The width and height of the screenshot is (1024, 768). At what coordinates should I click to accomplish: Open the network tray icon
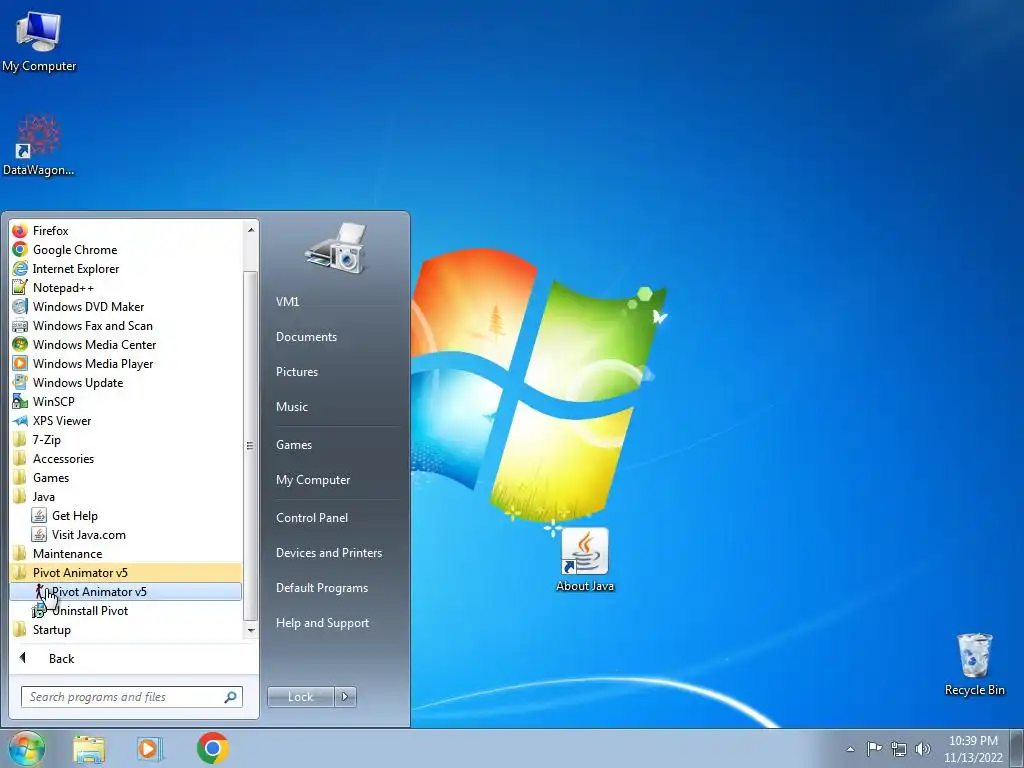coord(899,749)
